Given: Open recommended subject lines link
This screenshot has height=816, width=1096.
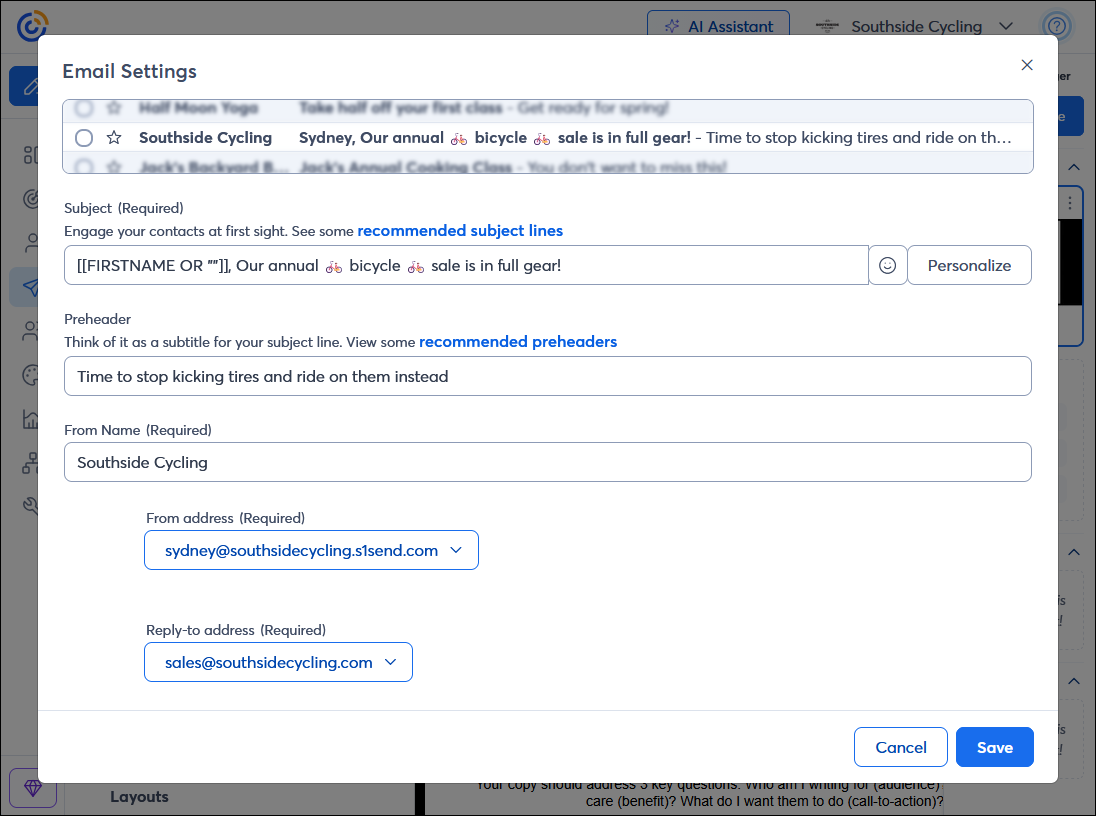Looking at the screenshot, I should (460, 231).
